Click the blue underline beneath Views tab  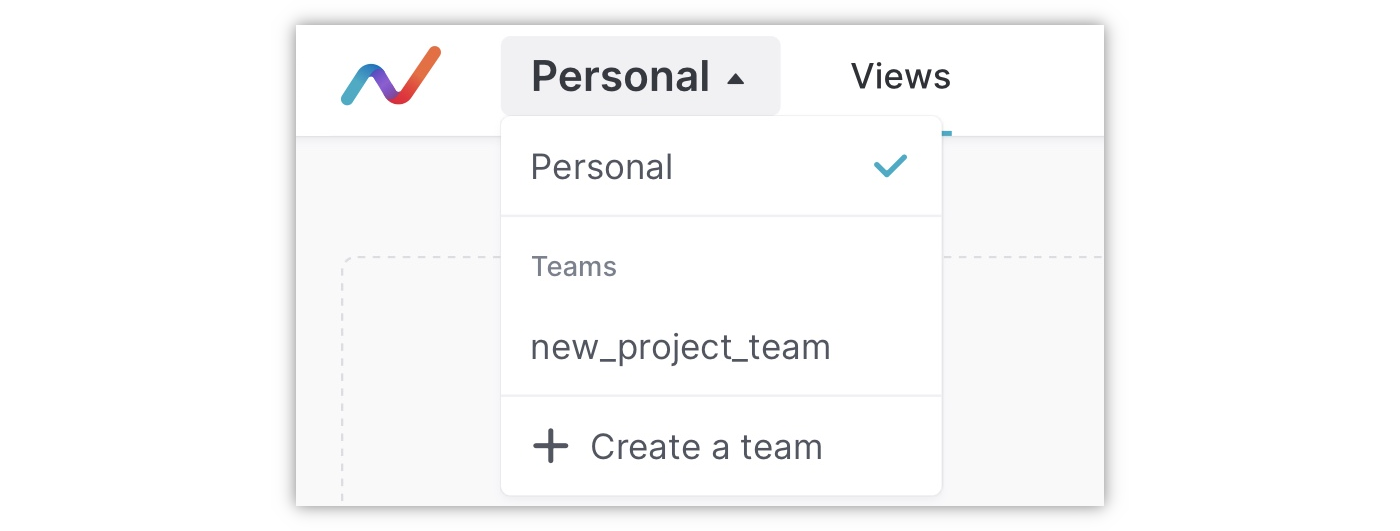point(946,133)
